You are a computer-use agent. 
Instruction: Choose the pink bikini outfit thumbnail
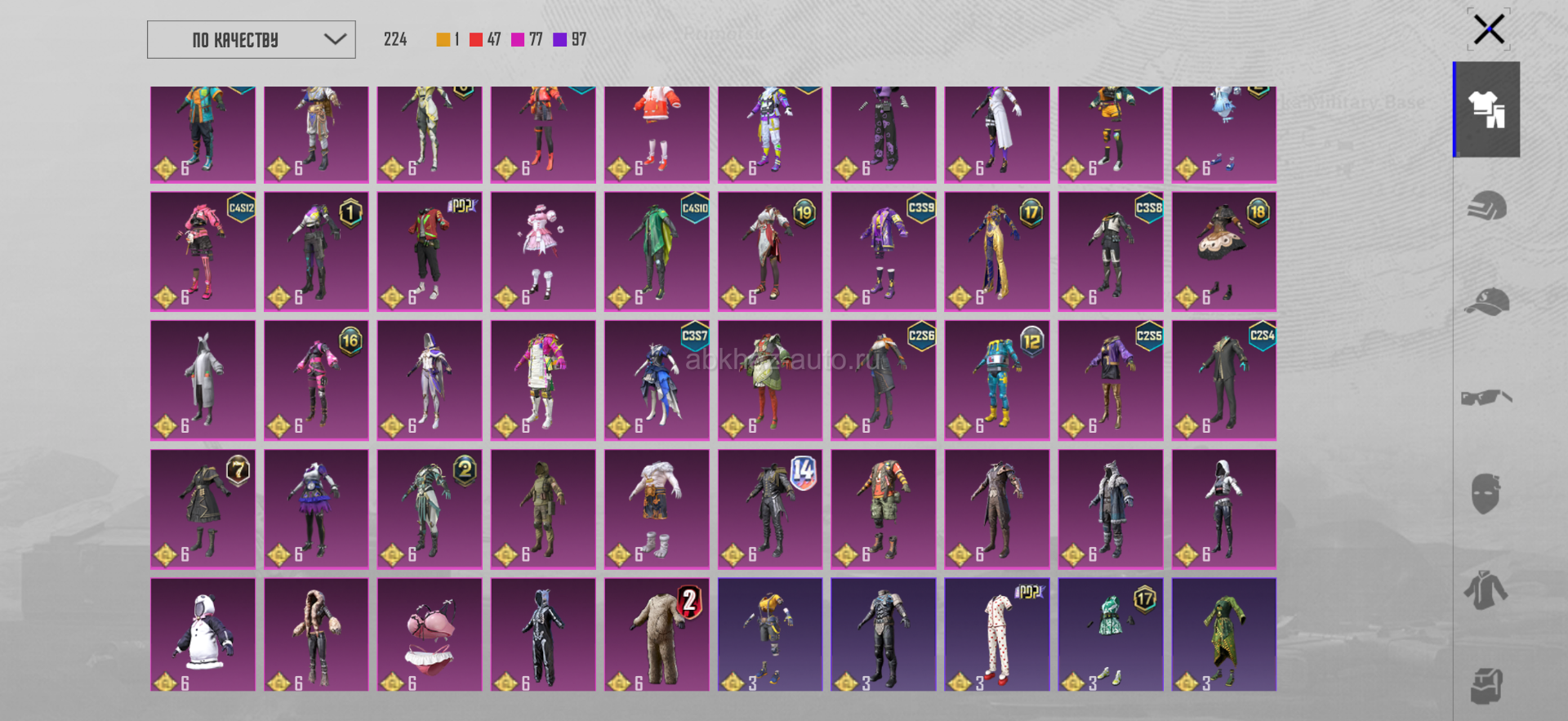[430, 634]
